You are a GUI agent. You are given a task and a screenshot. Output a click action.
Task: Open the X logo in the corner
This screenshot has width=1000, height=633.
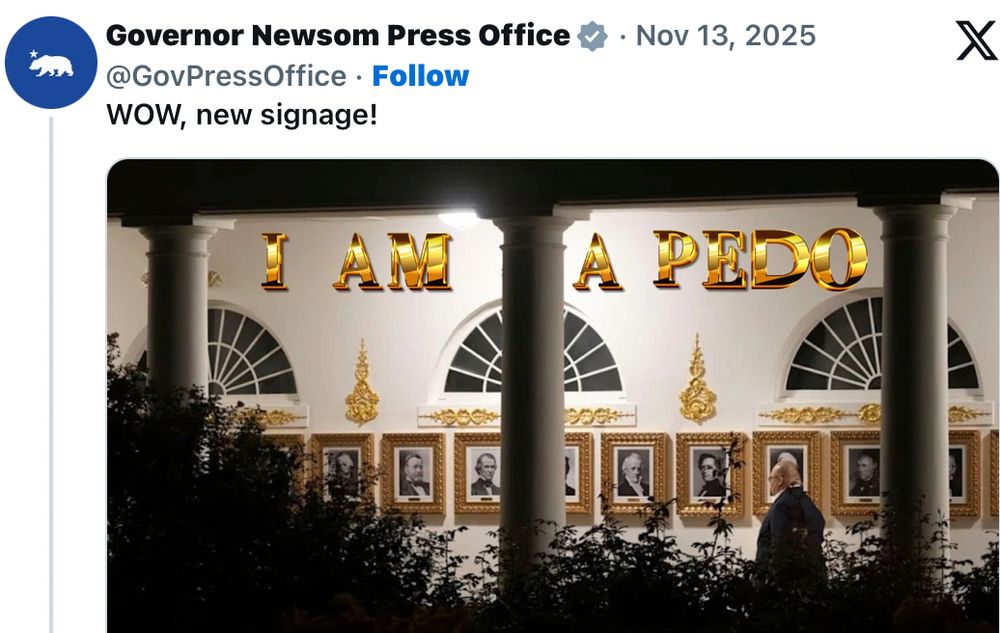point(976,40)
